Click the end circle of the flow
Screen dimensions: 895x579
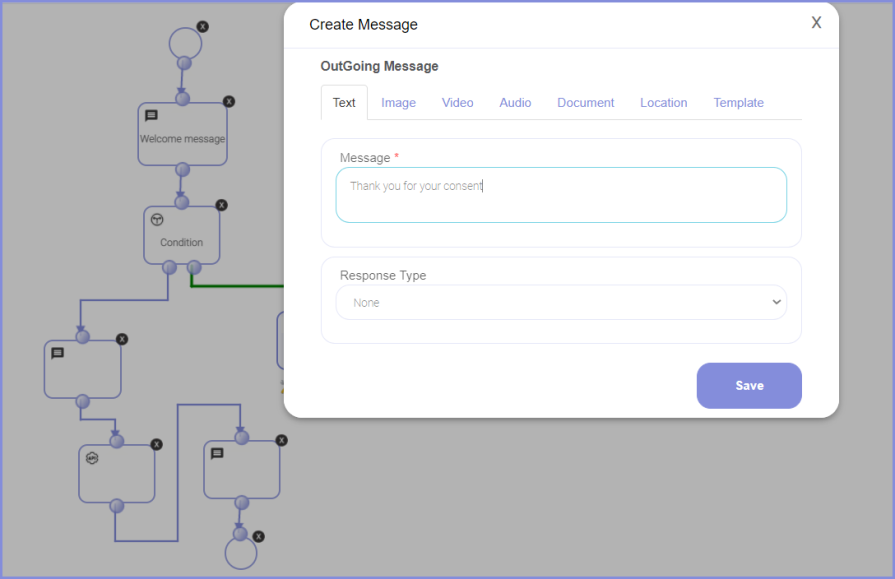coord(241,553)
